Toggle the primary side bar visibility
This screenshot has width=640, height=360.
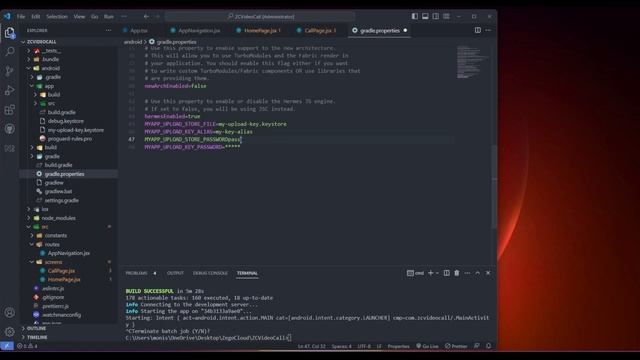pyautogui.click(x=415, y=16)
